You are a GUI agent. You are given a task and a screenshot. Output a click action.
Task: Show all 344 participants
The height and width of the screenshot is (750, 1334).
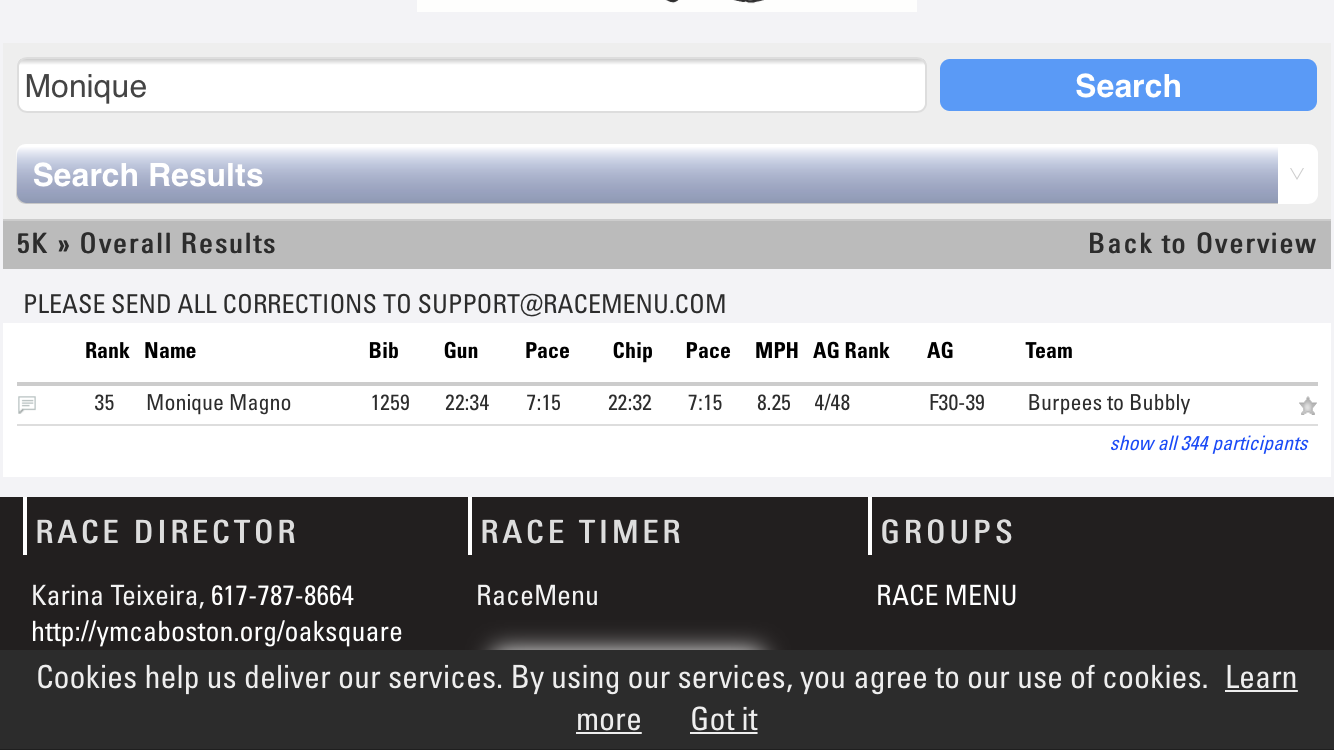[1208, 443]
